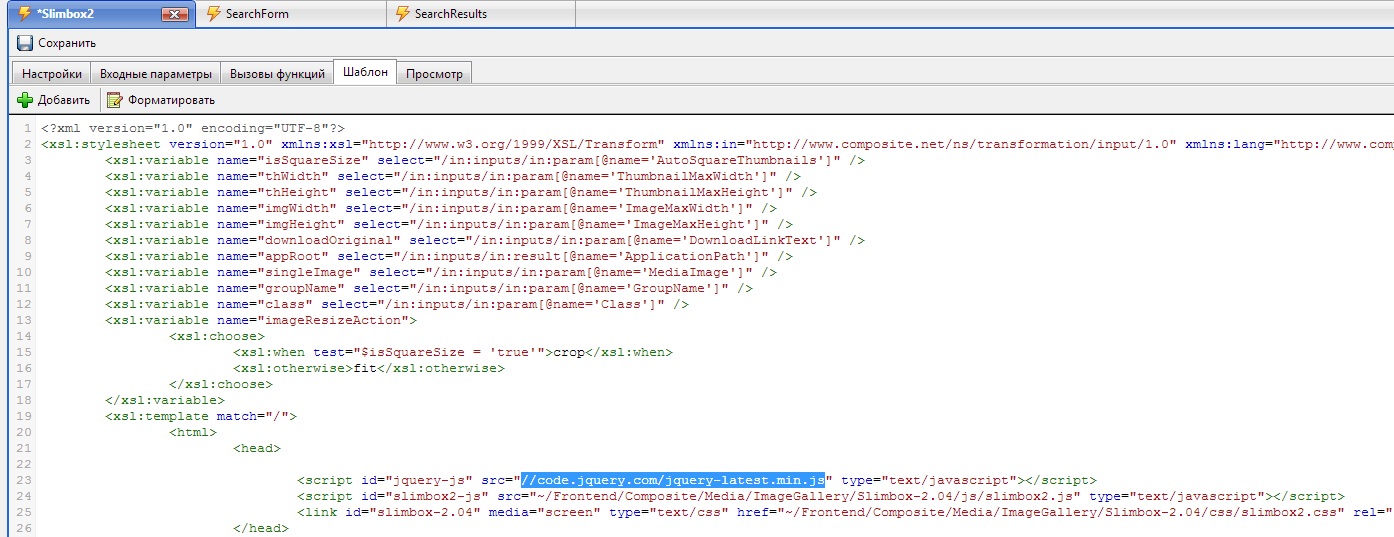Open the Вызовы функций tab

tap(277, 74)
